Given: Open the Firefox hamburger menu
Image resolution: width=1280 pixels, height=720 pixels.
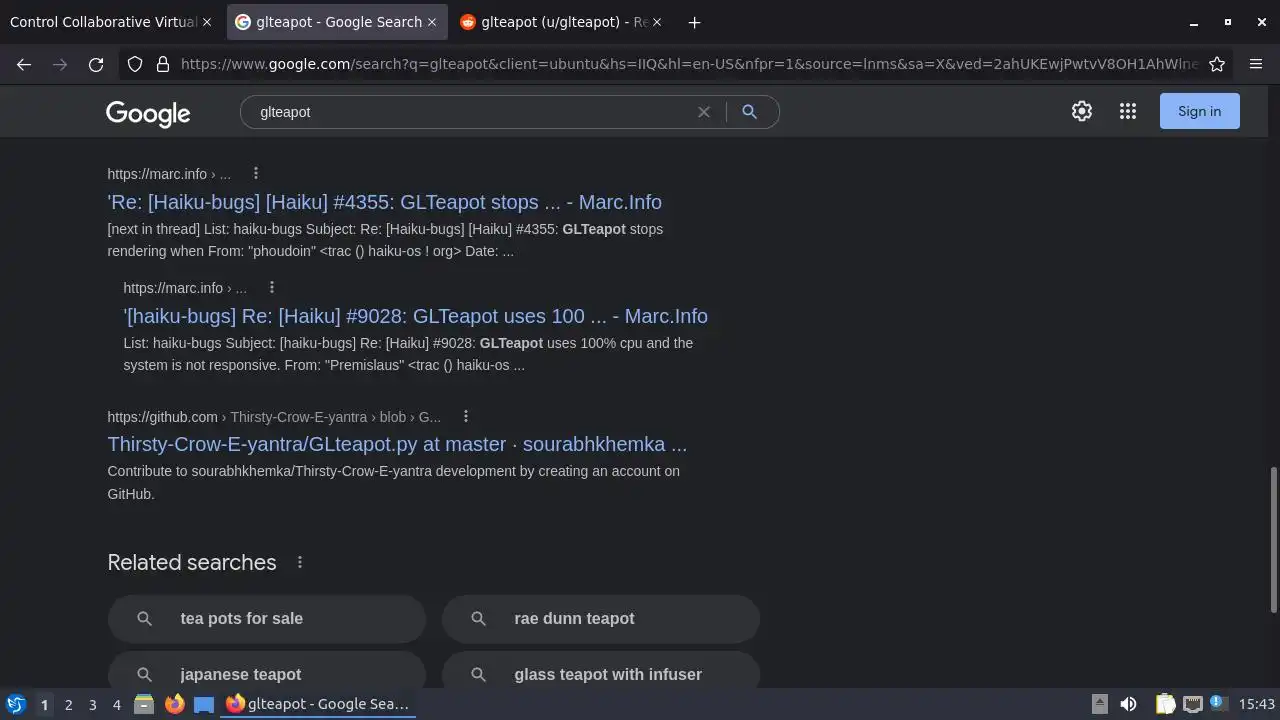Looking at the screenshot, I should [1256, 64].
